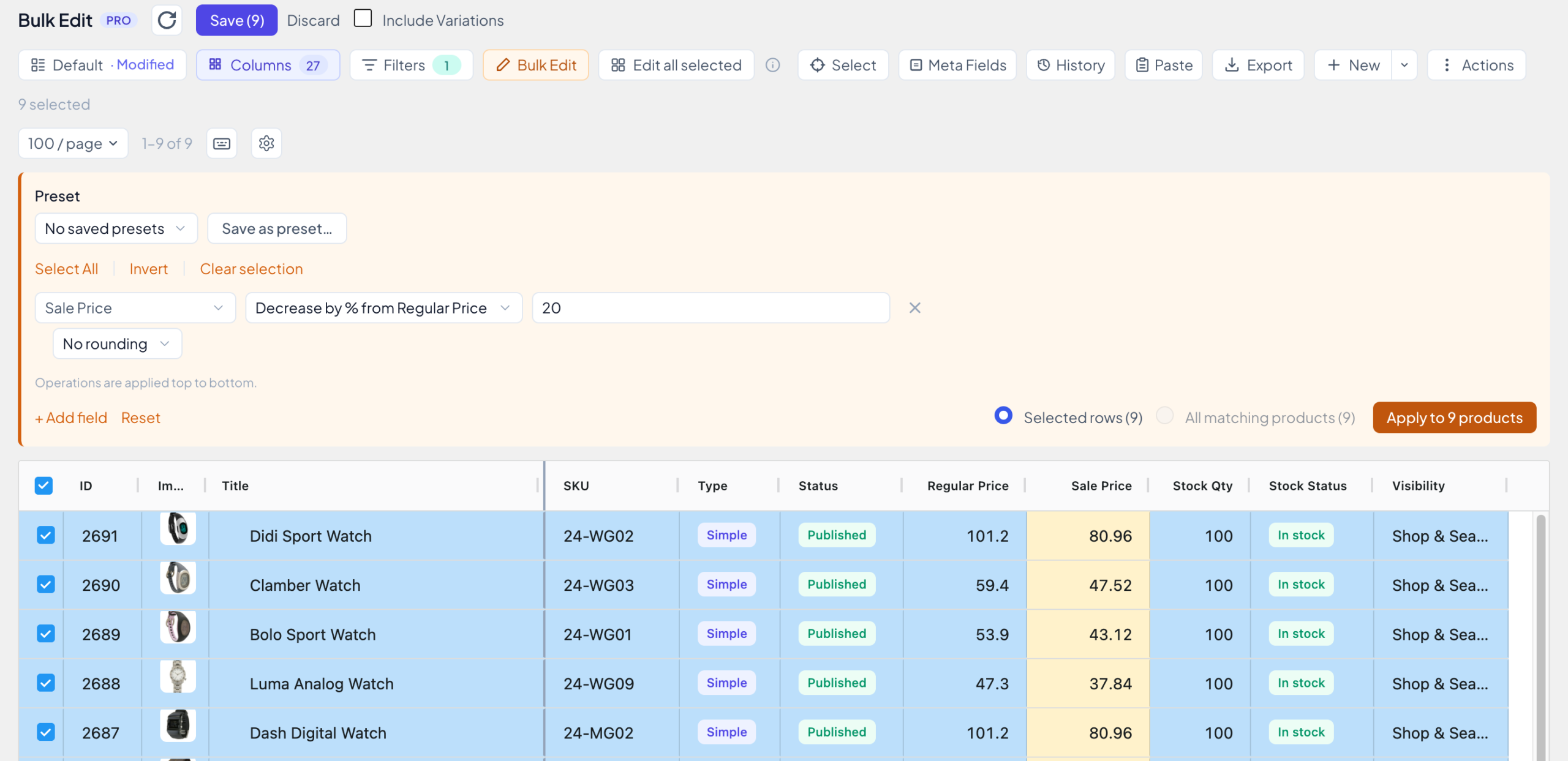Click Discard

313,21
